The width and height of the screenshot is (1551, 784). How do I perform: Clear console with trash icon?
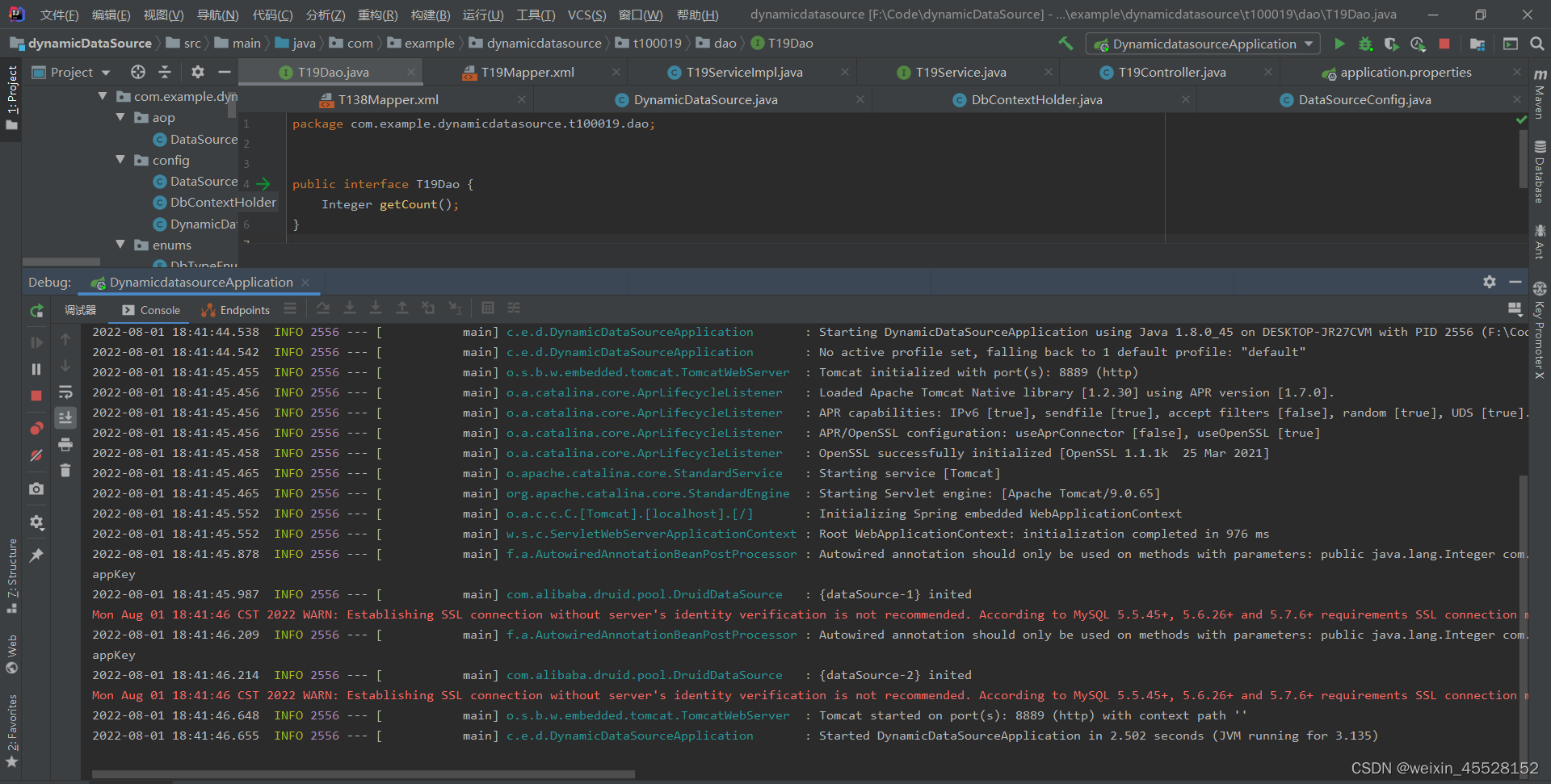click(65, 470)
